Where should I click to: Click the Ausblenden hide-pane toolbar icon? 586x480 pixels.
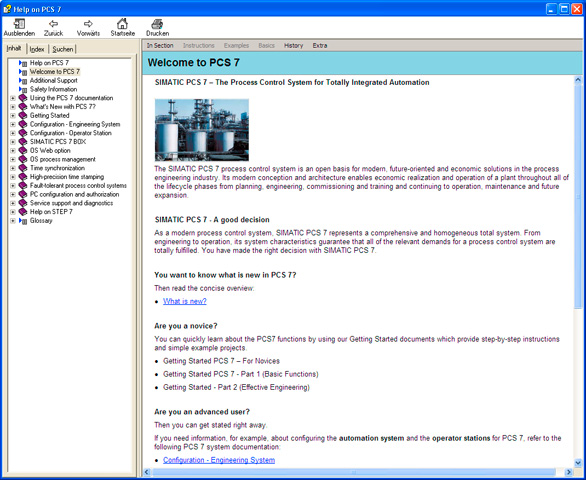coord(19,24)
